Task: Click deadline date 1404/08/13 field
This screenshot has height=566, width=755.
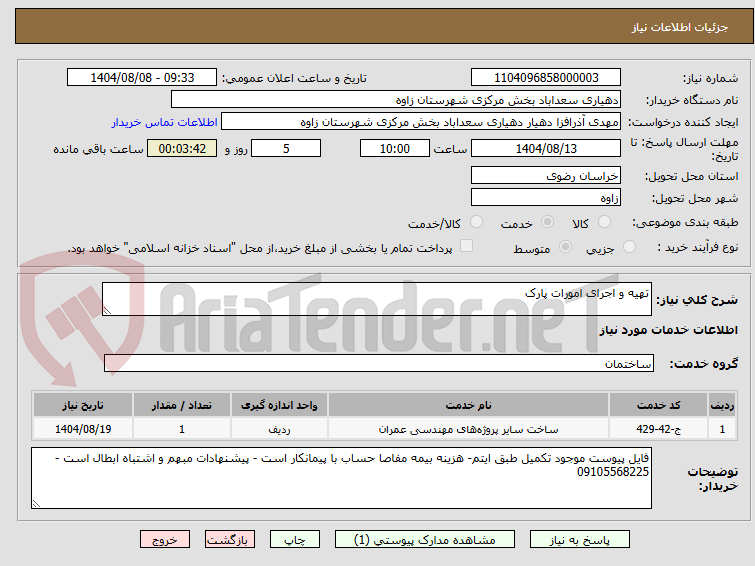Action: point(546,148)
